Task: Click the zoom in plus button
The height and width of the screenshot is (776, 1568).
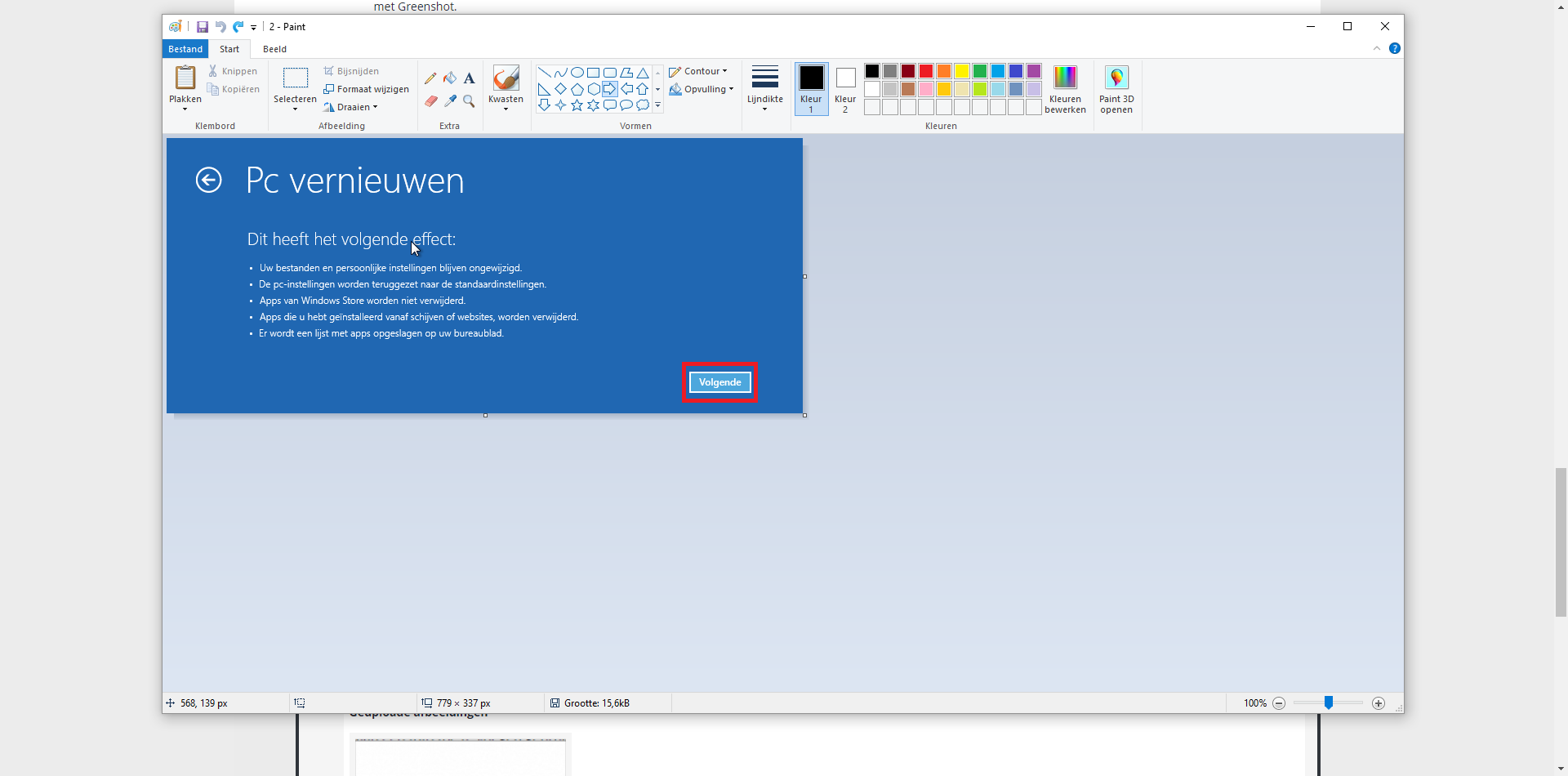Action: coord(1379,703)
